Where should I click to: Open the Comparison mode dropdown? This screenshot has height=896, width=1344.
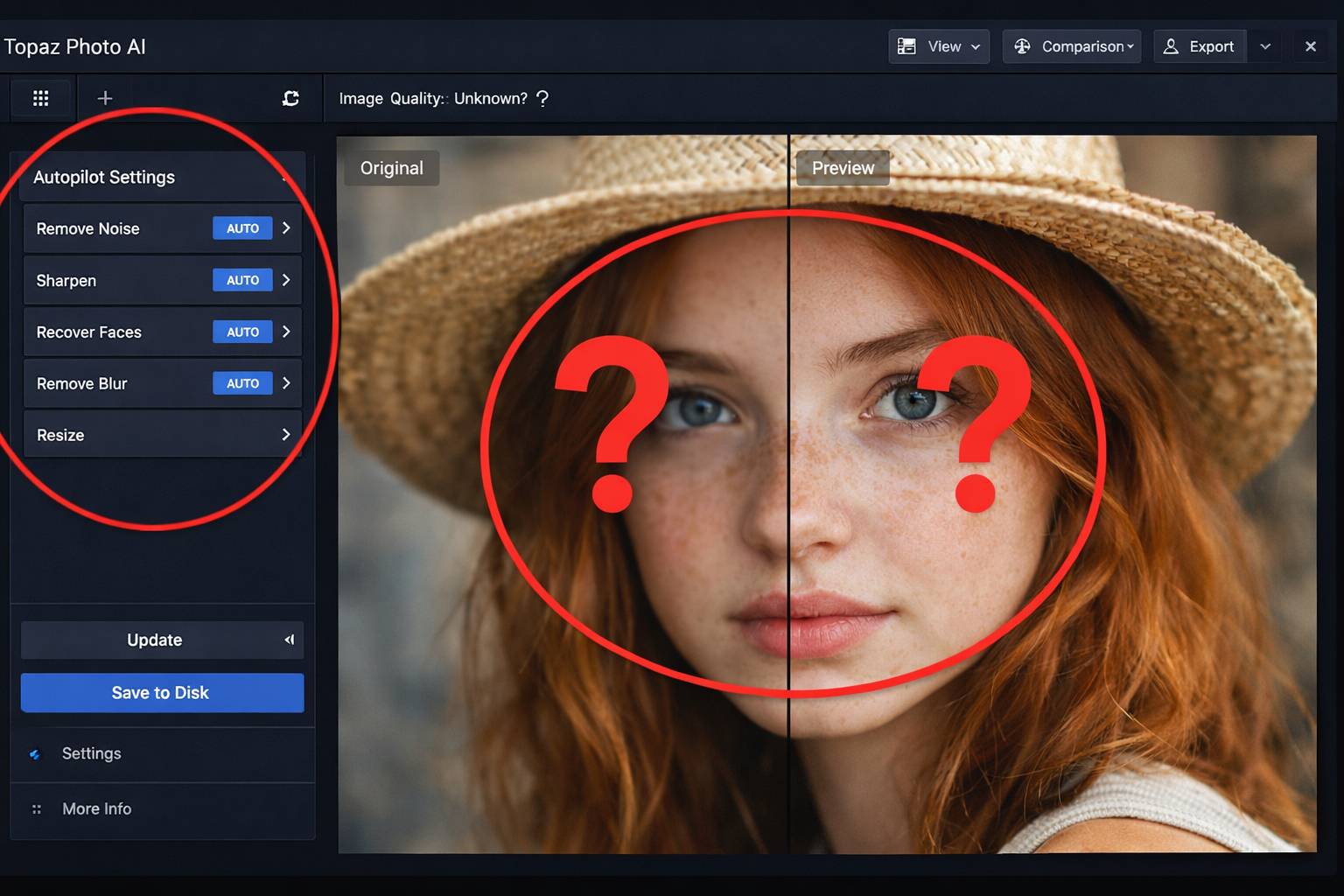point(1072,46)
